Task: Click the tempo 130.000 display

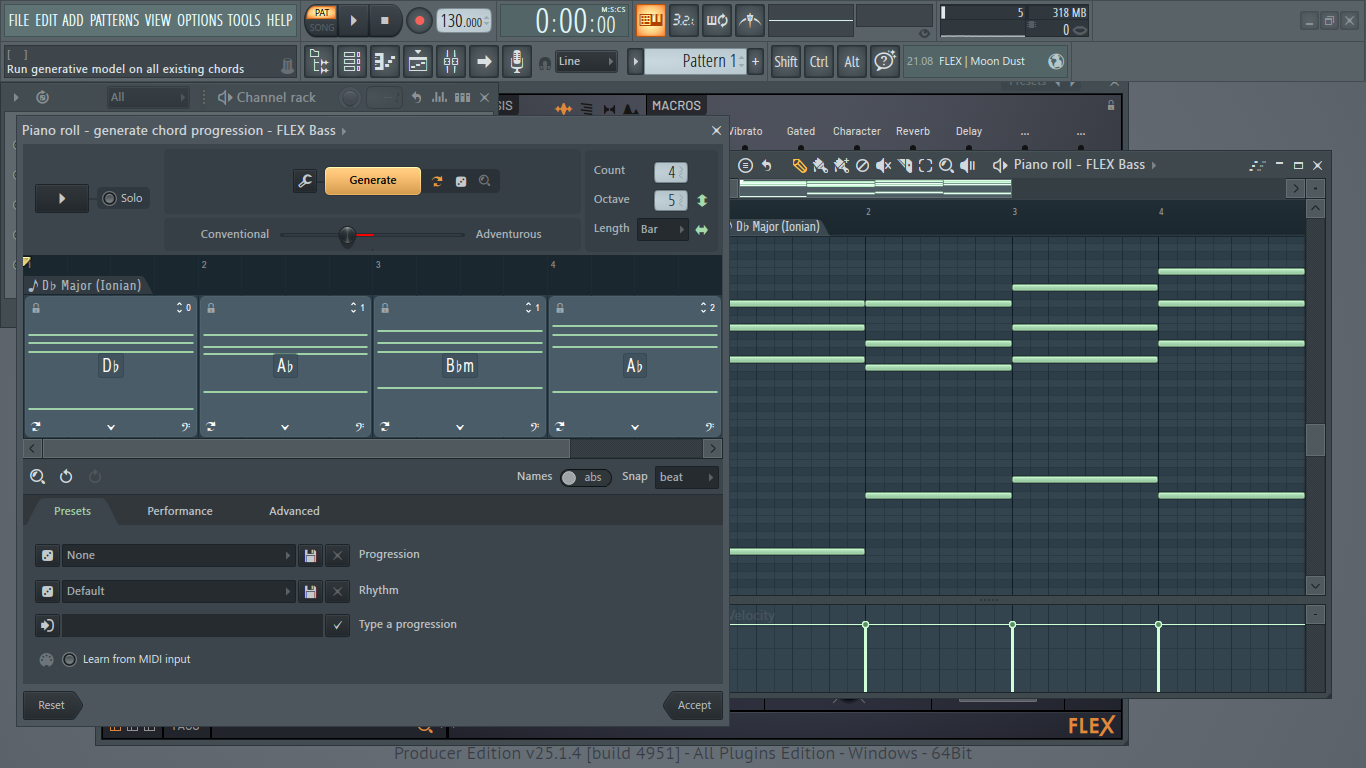Action: [x=464, y=21]
